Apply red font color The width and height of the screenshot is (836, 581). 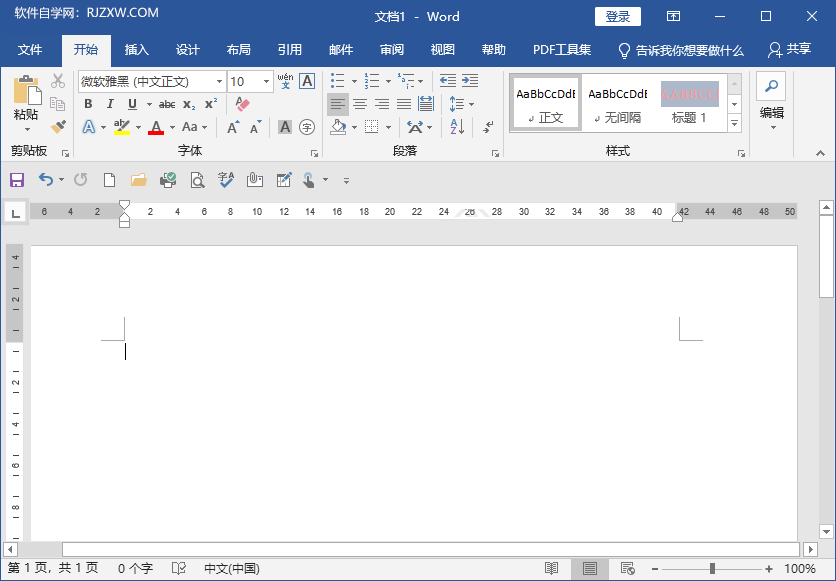click(x=156, y=127)
